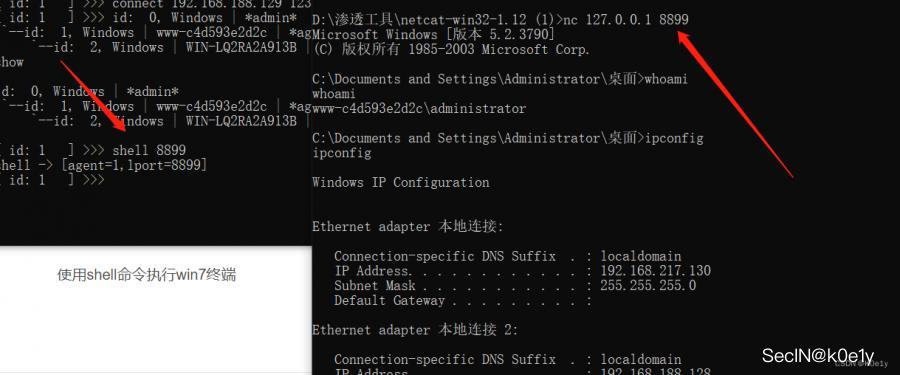Select subnet mask 255.255.255.0
Image resolution: width=900 pixels, height=375 pixels.
coord(648,285)
